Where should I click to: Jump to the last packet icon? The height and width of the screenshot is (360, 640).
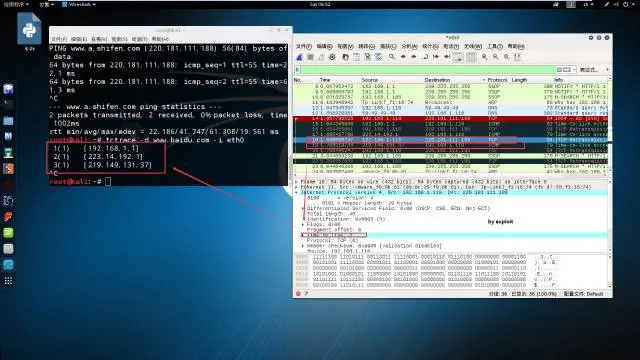(x=447, y=57)
